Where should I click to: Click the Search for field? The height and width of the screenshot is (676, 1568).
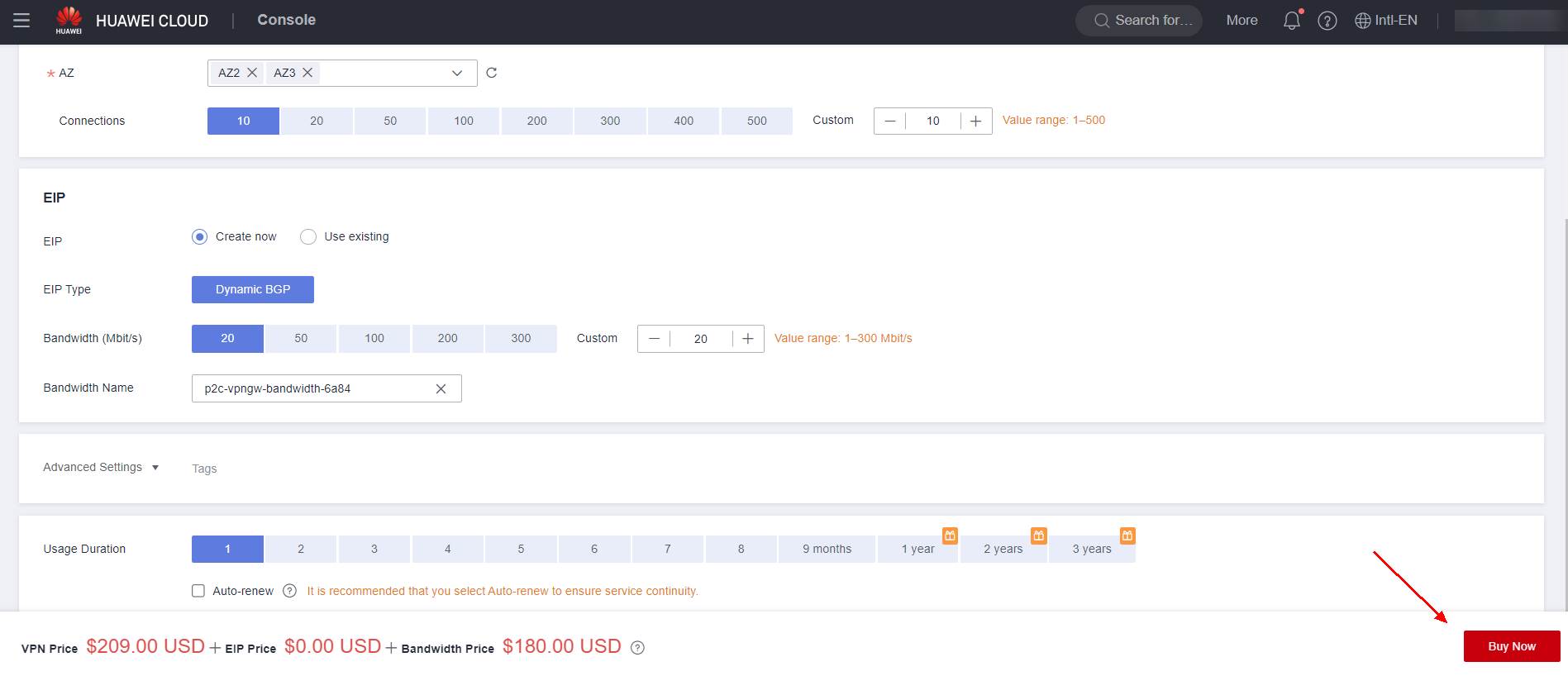1139,21
